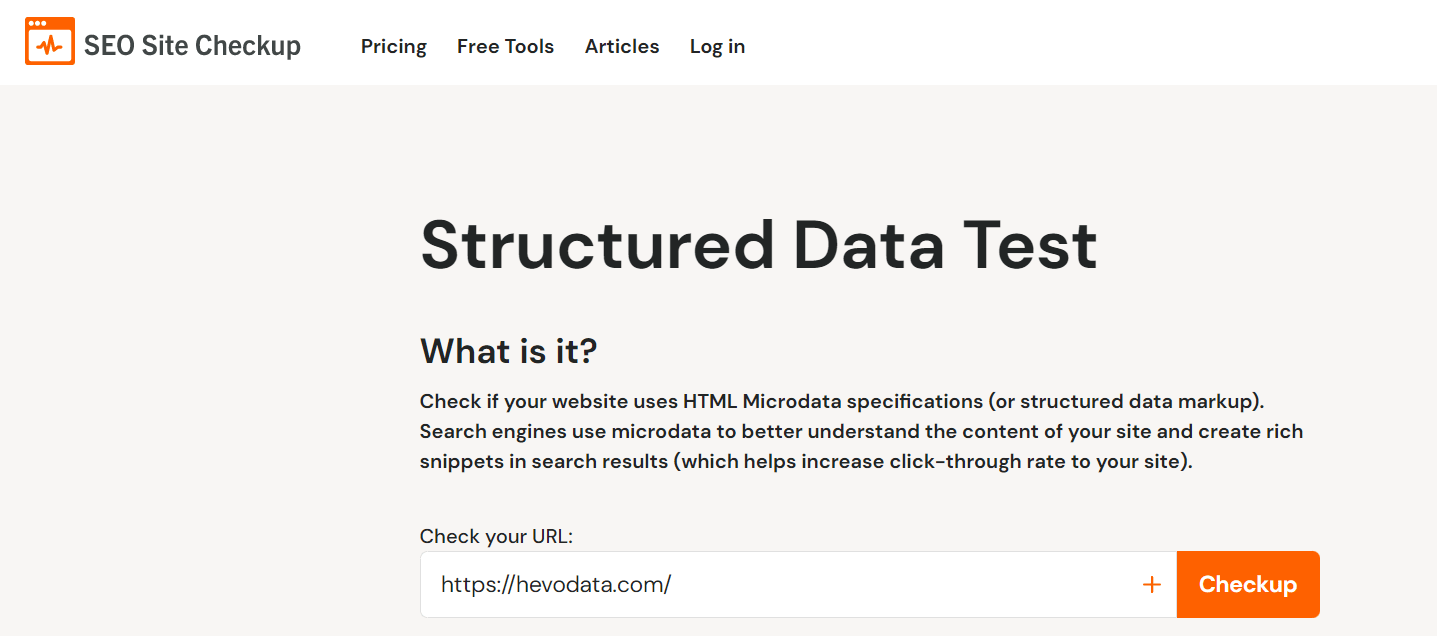Select Articles in the top navigation
This screenshot has height=636, width=1437.
621,46
